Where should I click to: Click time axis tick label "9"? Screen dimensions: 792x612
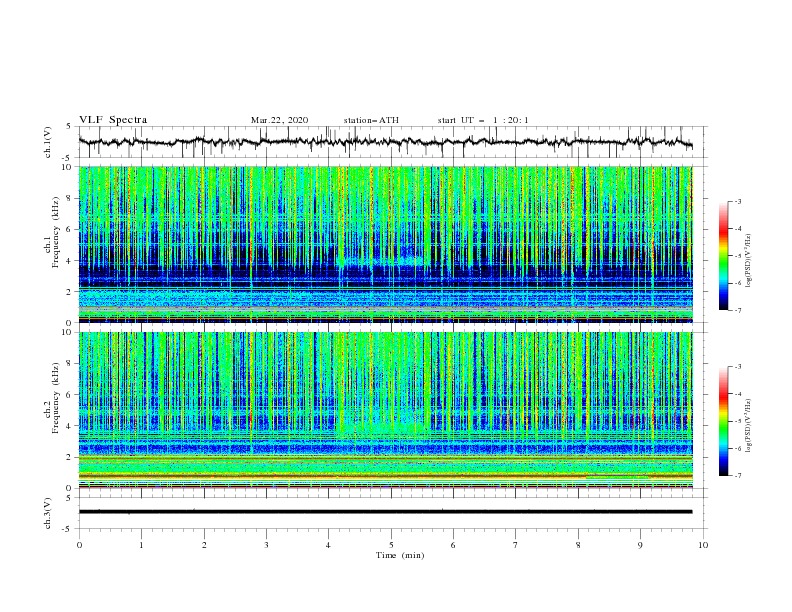(640, 545)
